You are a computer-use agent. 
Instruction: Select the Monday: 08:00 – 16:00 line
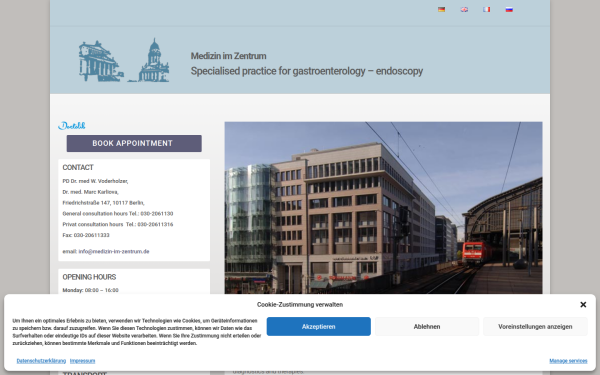[90, 290]
